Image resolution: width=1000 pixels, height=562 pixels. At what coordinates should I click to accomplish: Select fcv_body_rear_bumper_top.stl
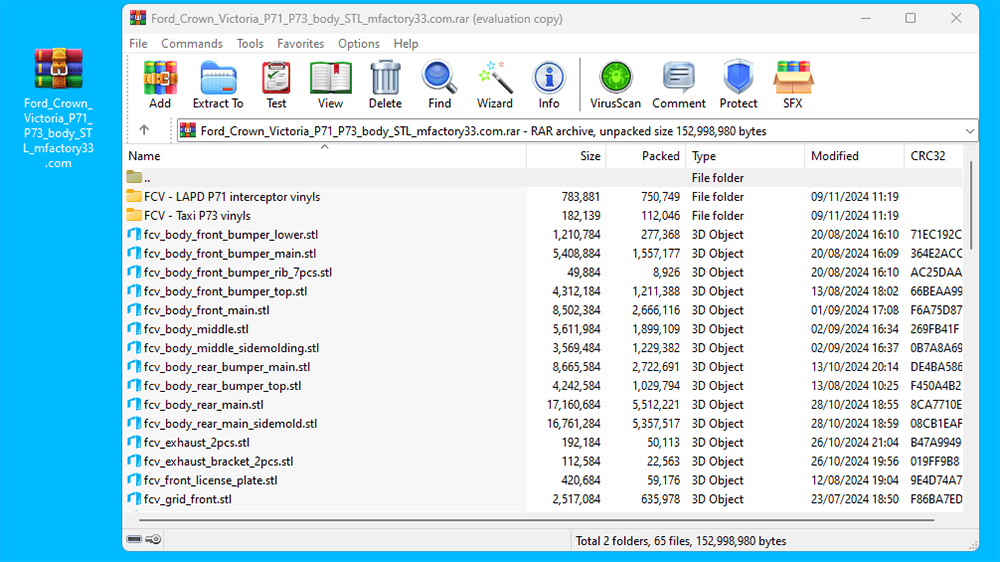pos(214,386)
